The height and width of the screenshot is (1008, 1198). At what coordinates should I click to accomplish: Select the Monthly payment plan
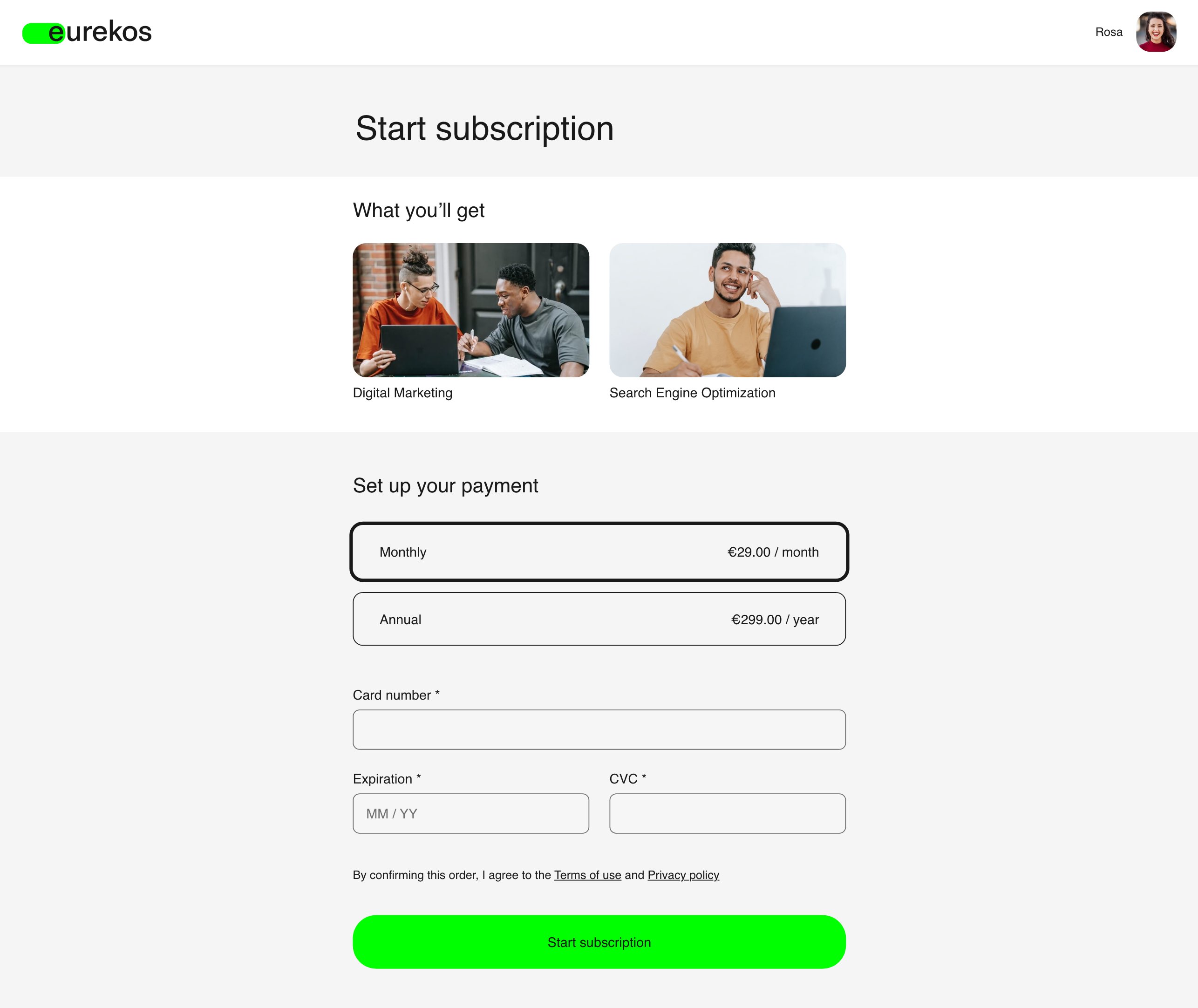pyautogui.click(x=599, y=552)
